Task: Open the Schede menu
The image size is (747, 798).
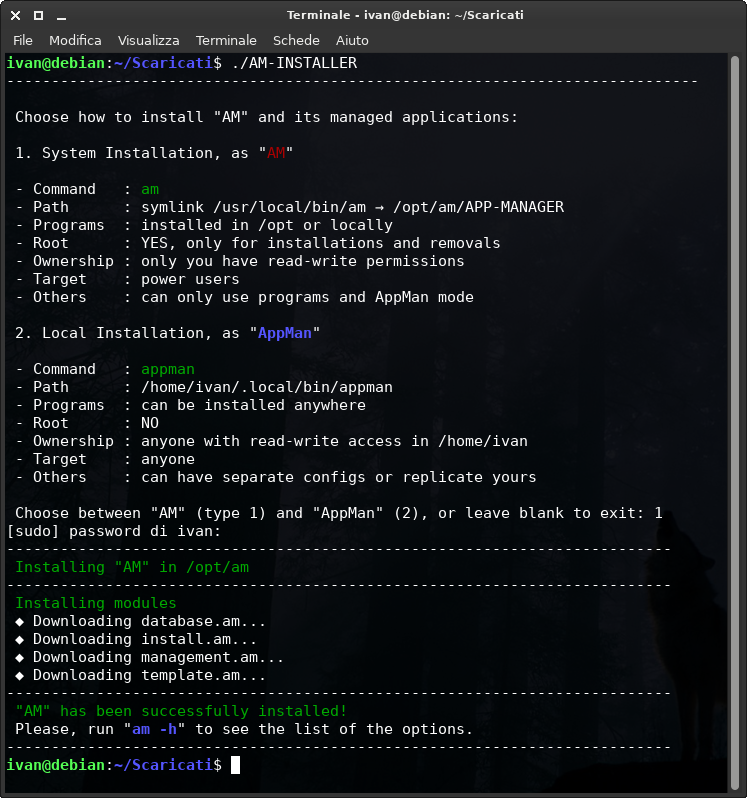Action: coord(296,40)
